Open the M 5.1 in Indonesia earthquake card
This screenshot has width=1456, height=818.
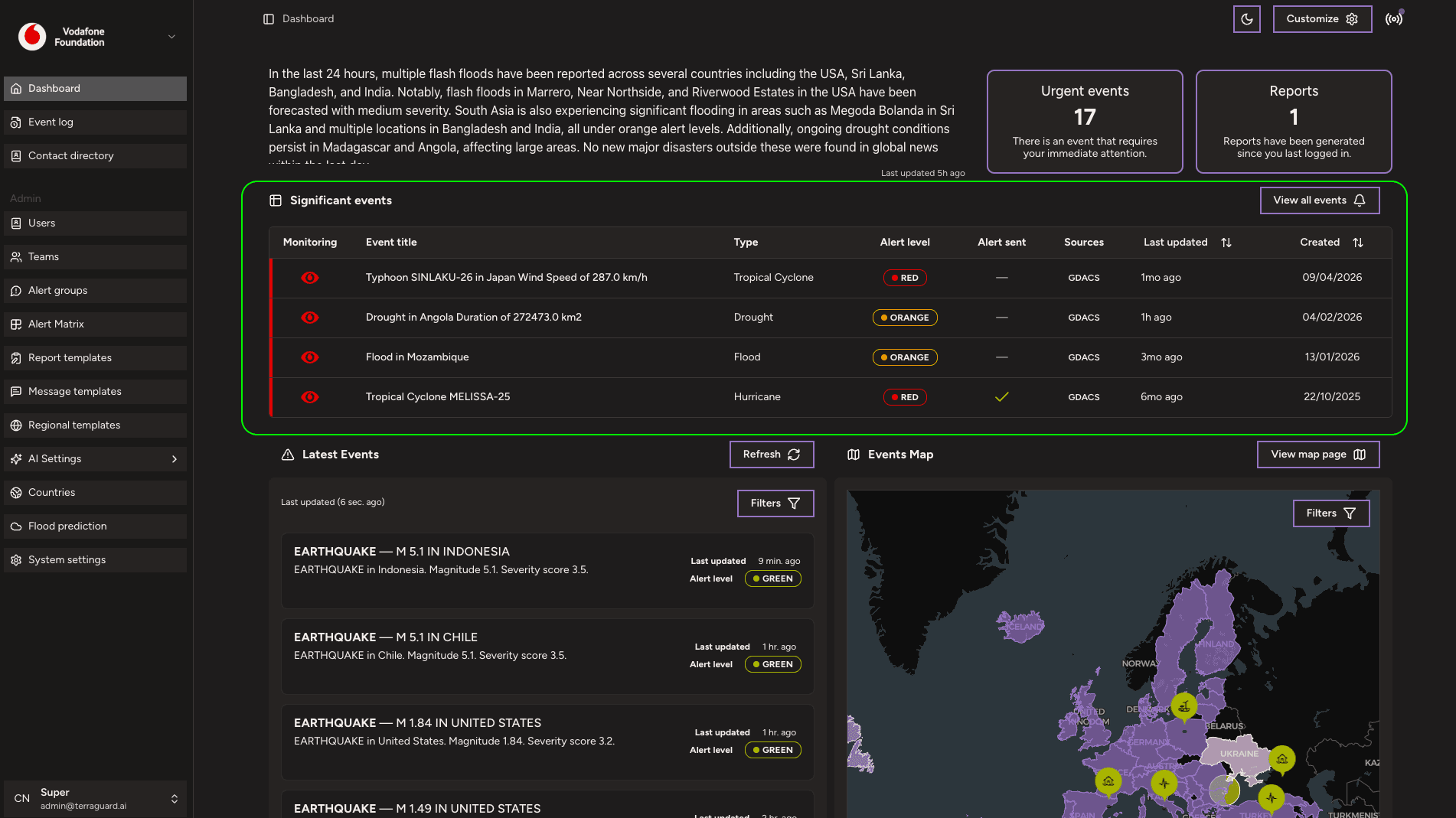(547, 571)
